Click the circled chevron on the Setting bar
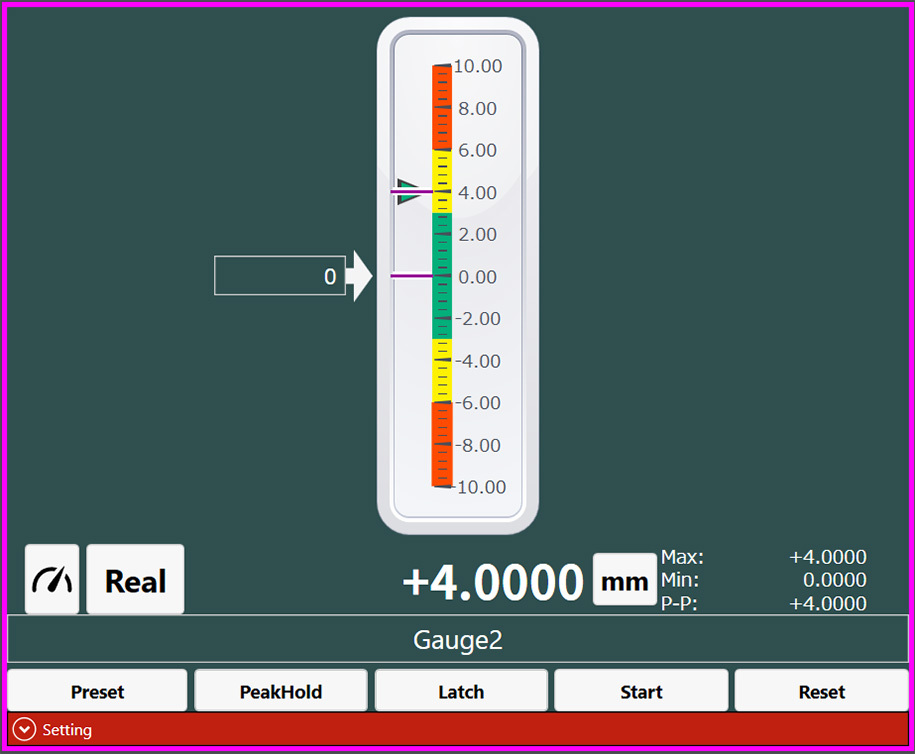915x754 pixels. [22, 731]
